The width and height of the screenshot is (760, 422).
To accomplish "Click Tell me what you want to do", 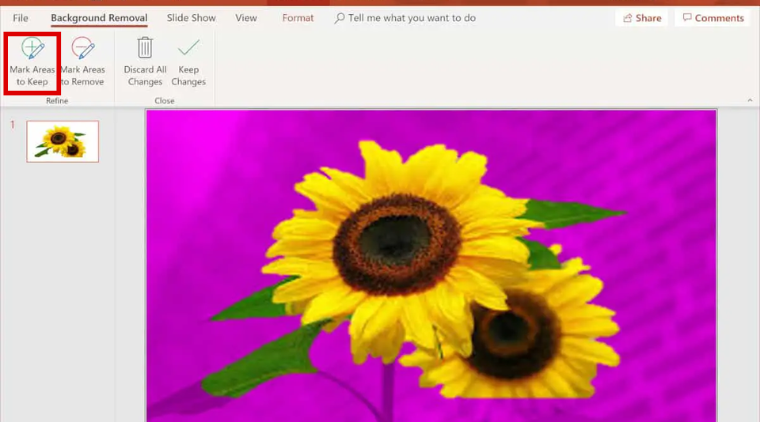I will click(405, 18).
